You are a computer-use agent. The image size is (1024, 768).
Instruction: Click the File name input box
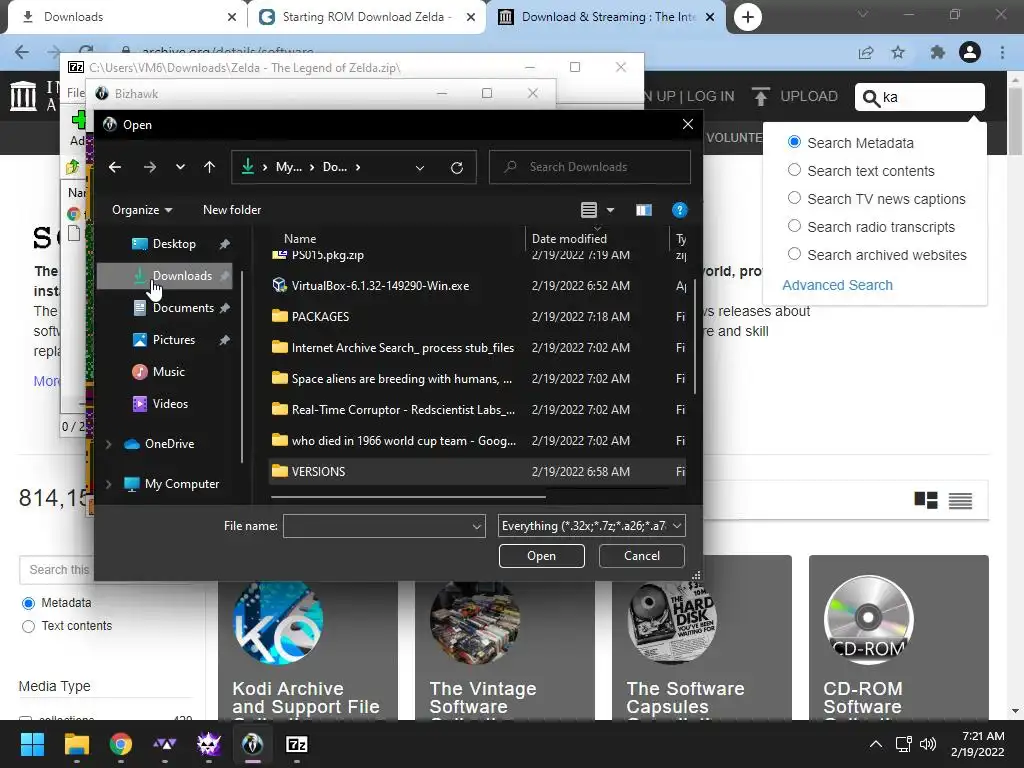(x=377, y=526)
